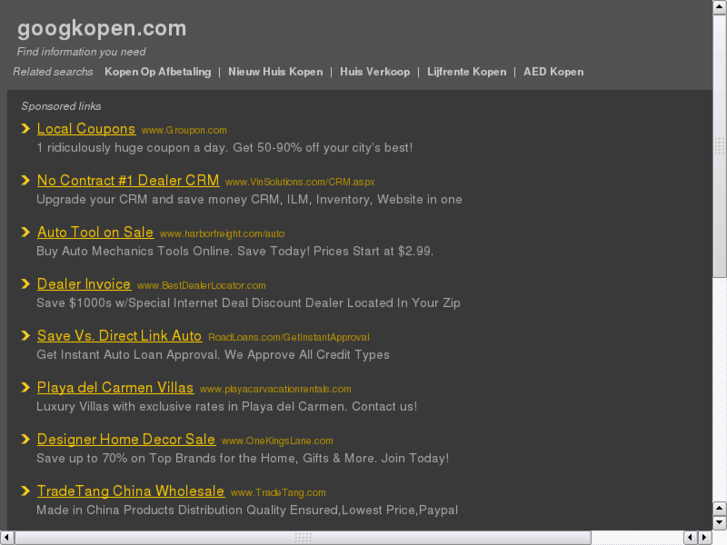Select related search AED Kopen
Viewport: 727px width, 545px height.
tap(554, 72)
